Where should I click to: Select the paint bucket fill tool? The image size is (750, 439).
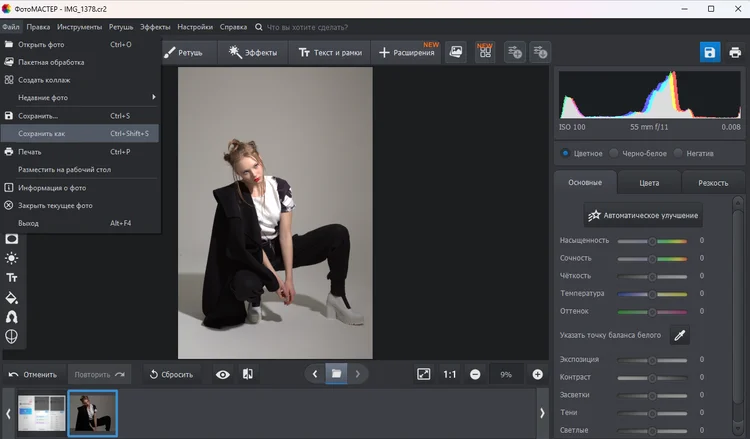pos(12,297)
